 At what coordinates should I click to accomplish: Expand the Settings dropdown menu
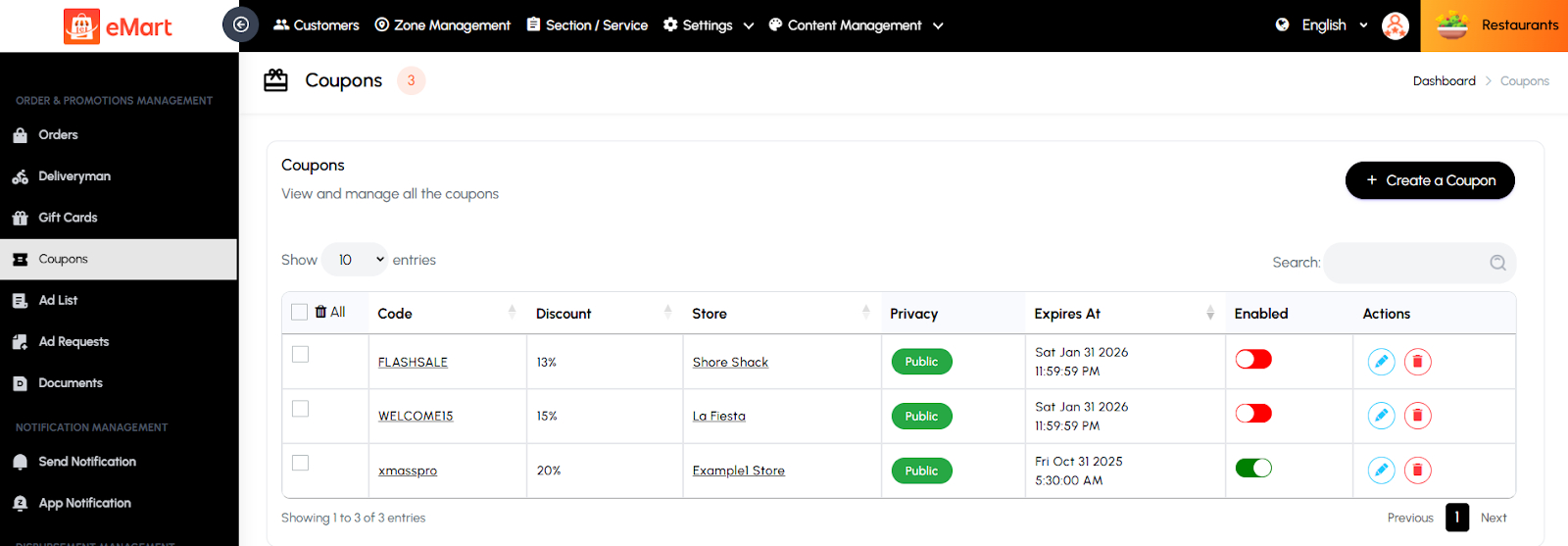click(x=709, y=25)
